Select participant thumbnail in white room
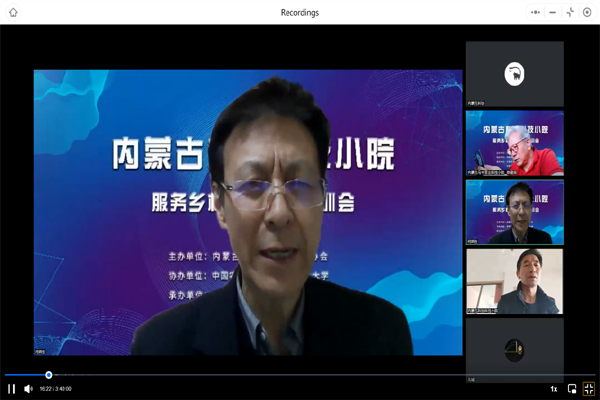The image size is (600, 400). pyautogui.click(x=514, y=281)
